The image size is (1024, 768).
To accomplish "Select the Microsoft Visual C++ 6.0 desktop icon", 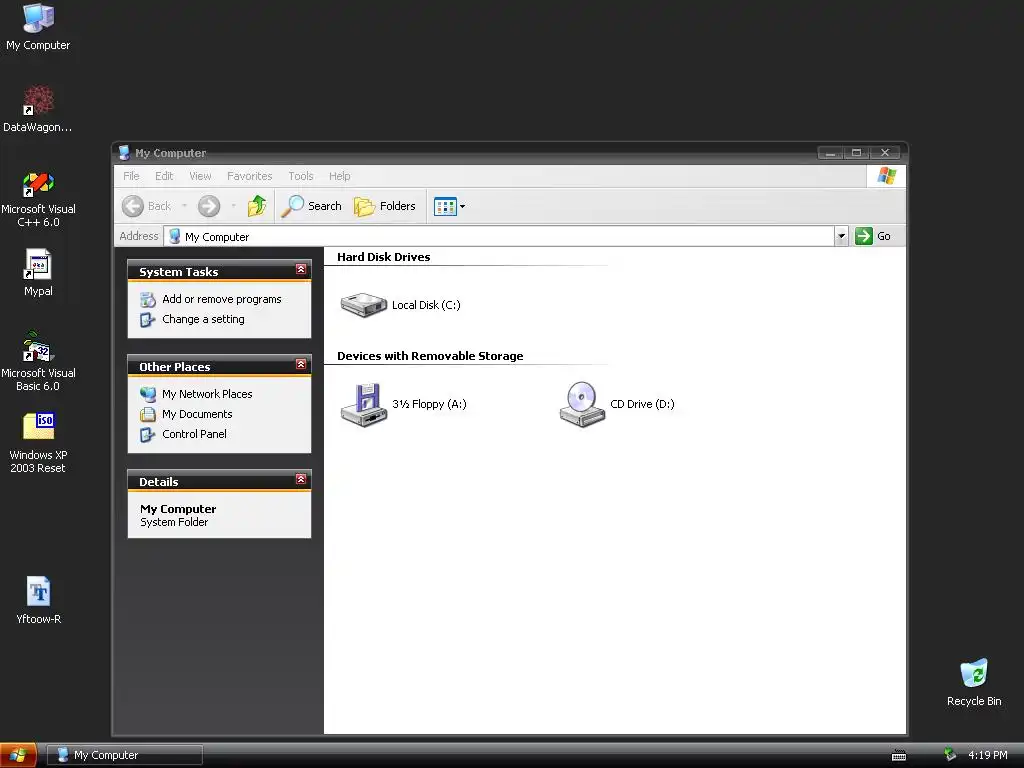I will 38,199.
